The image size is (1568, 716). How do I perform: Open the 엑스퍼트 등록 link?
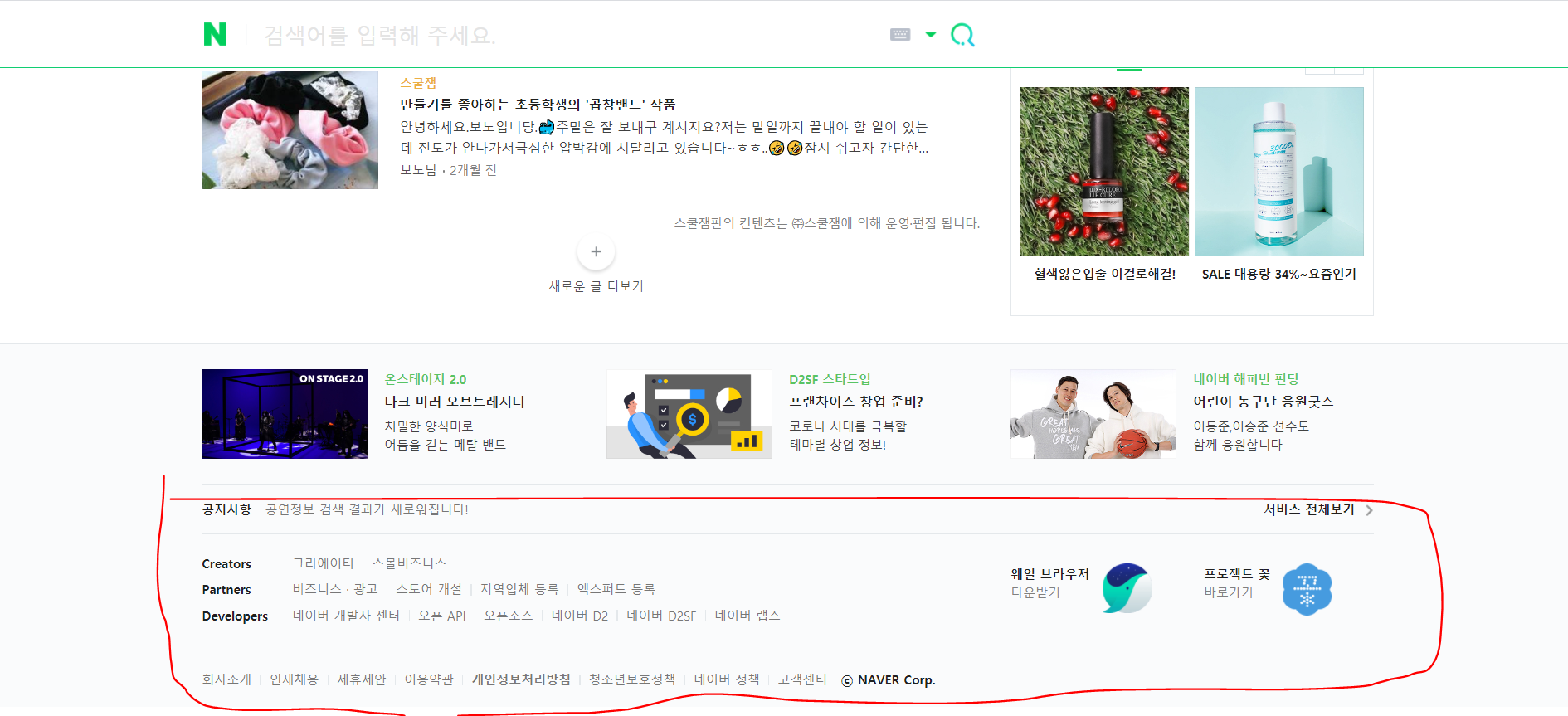(616, 589)
